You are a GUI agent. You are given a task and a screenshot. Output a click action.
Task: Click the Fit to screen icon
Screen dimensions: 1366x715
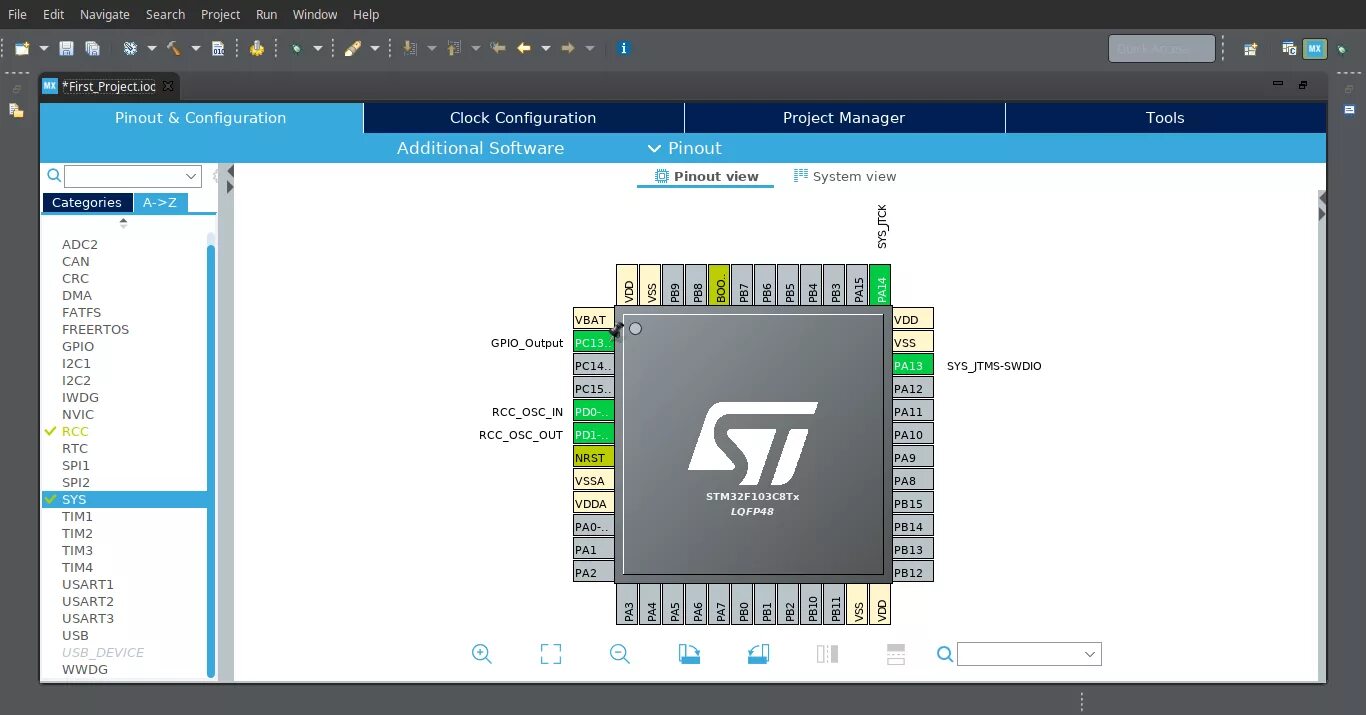pyautogui.click(x=551, y=654)
